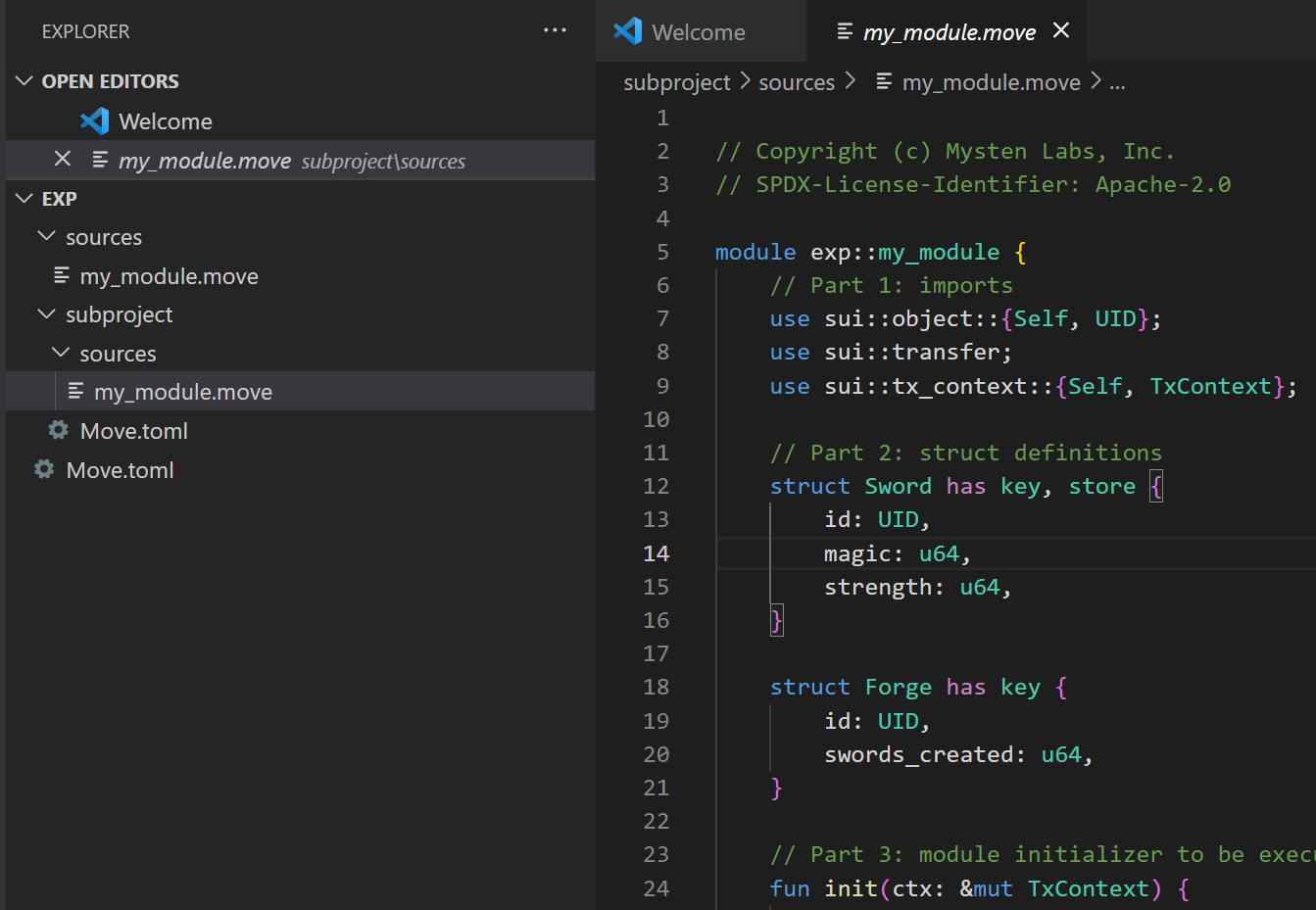Click line number 14 in the editor
The image size is (1316, 910).
click(x=657, y=552)
